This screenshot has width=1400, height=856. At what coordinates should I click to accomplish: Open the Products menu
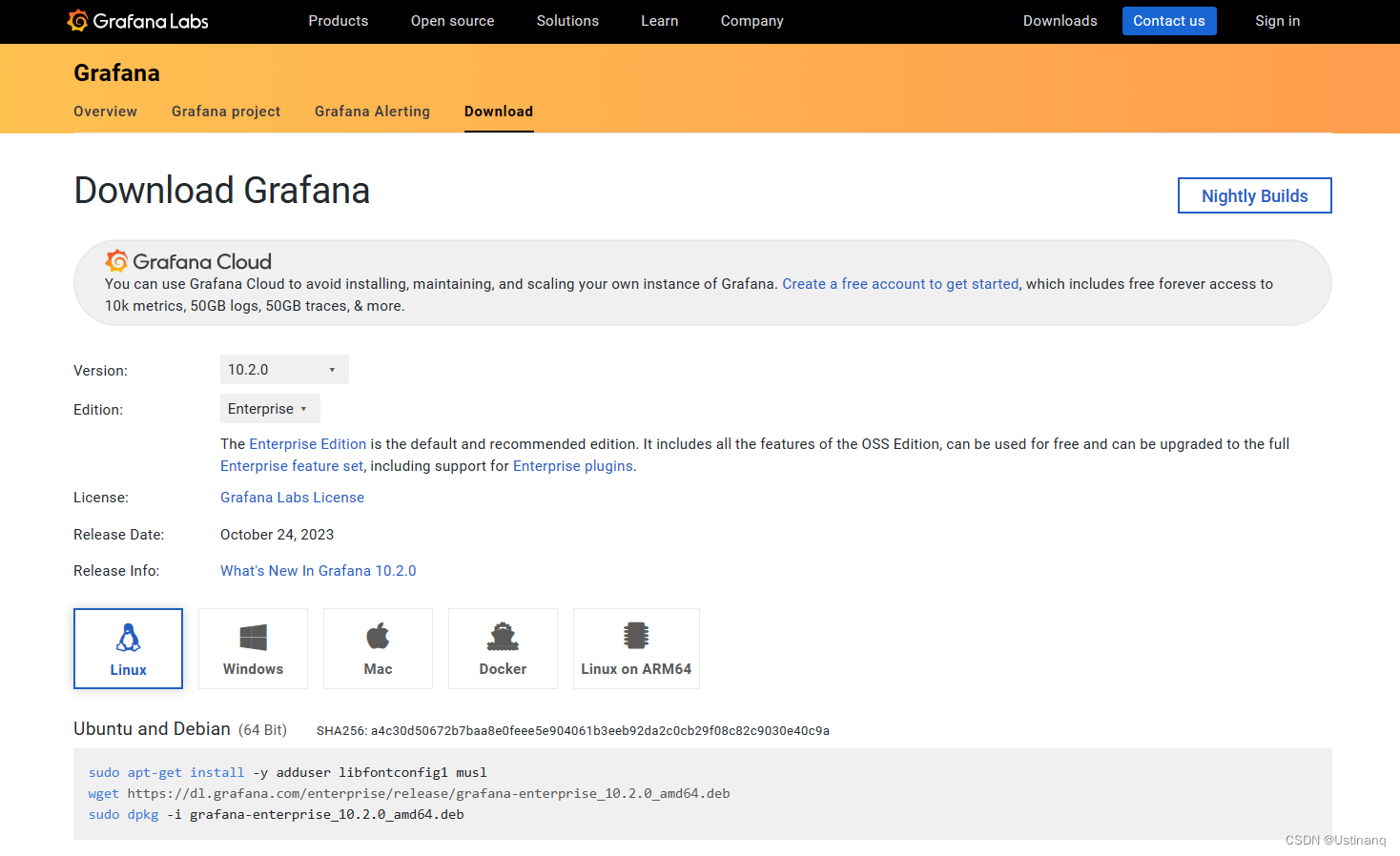[x=339, y=21]
